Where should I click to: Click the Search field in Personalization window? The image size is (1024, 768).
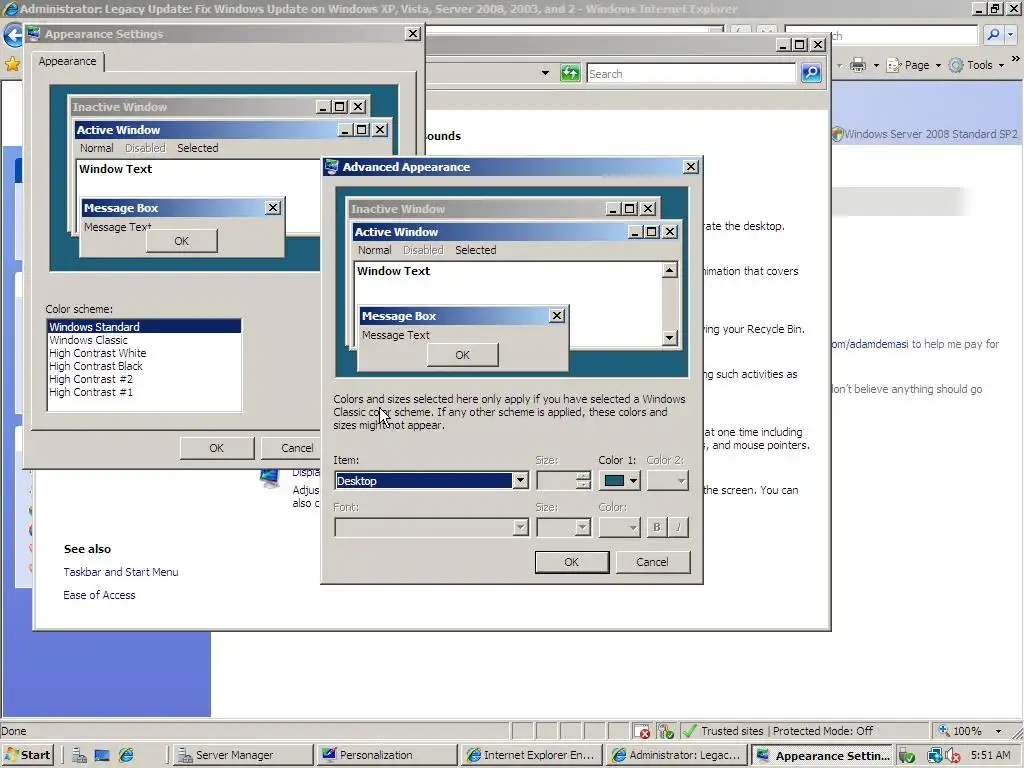point(691,74)
